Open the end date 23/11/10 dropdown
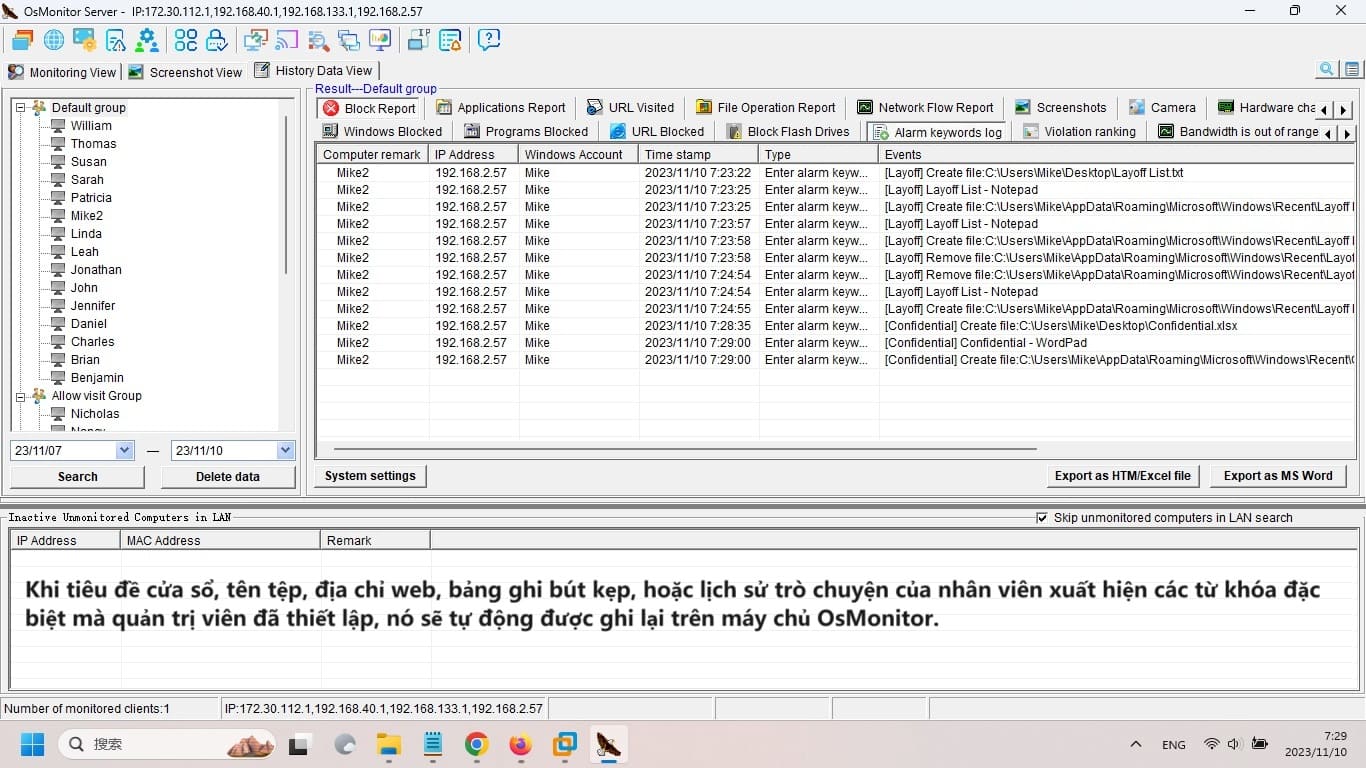 tap(286, 451)
